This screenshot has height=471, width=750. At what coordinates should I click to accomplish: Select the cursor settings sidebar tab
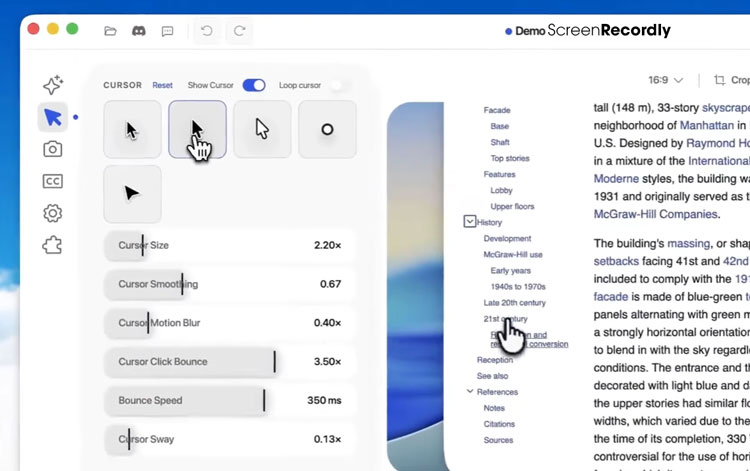[53, 117]
